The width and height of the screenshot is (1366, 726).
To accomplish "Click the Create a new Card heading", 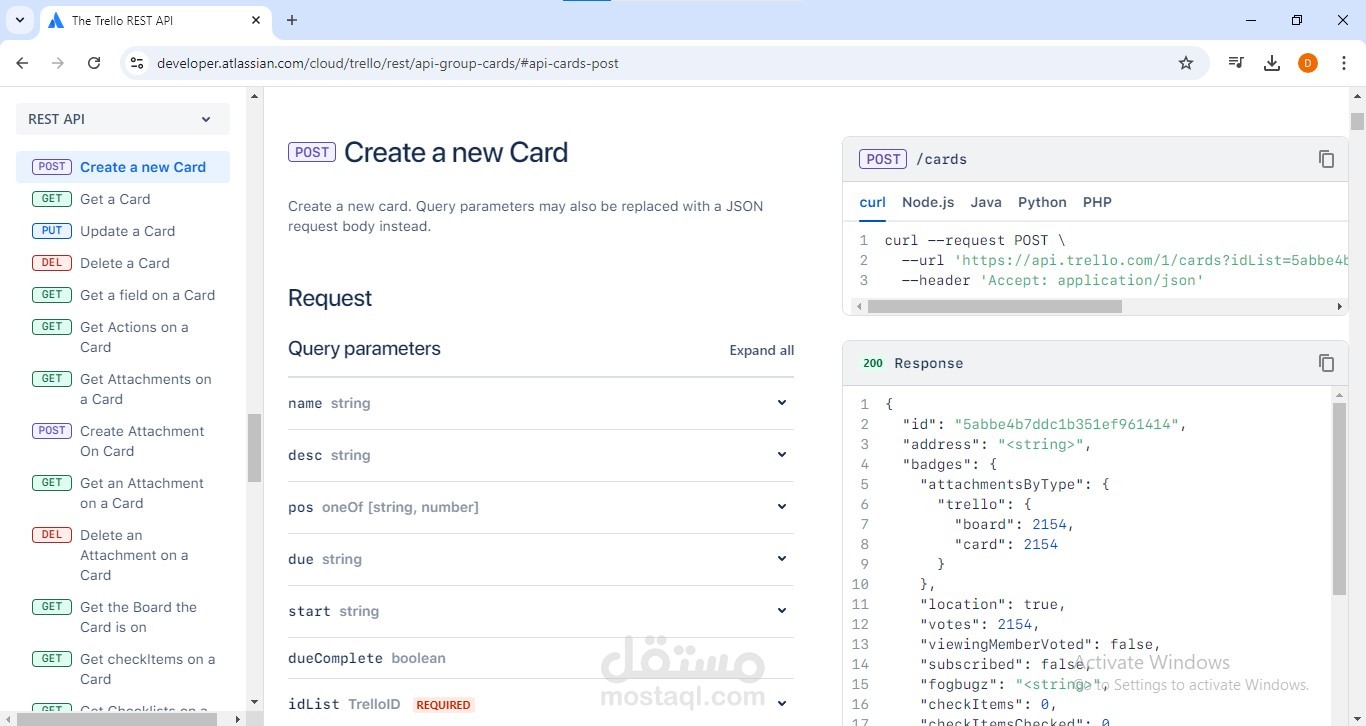I will point(456,152).
